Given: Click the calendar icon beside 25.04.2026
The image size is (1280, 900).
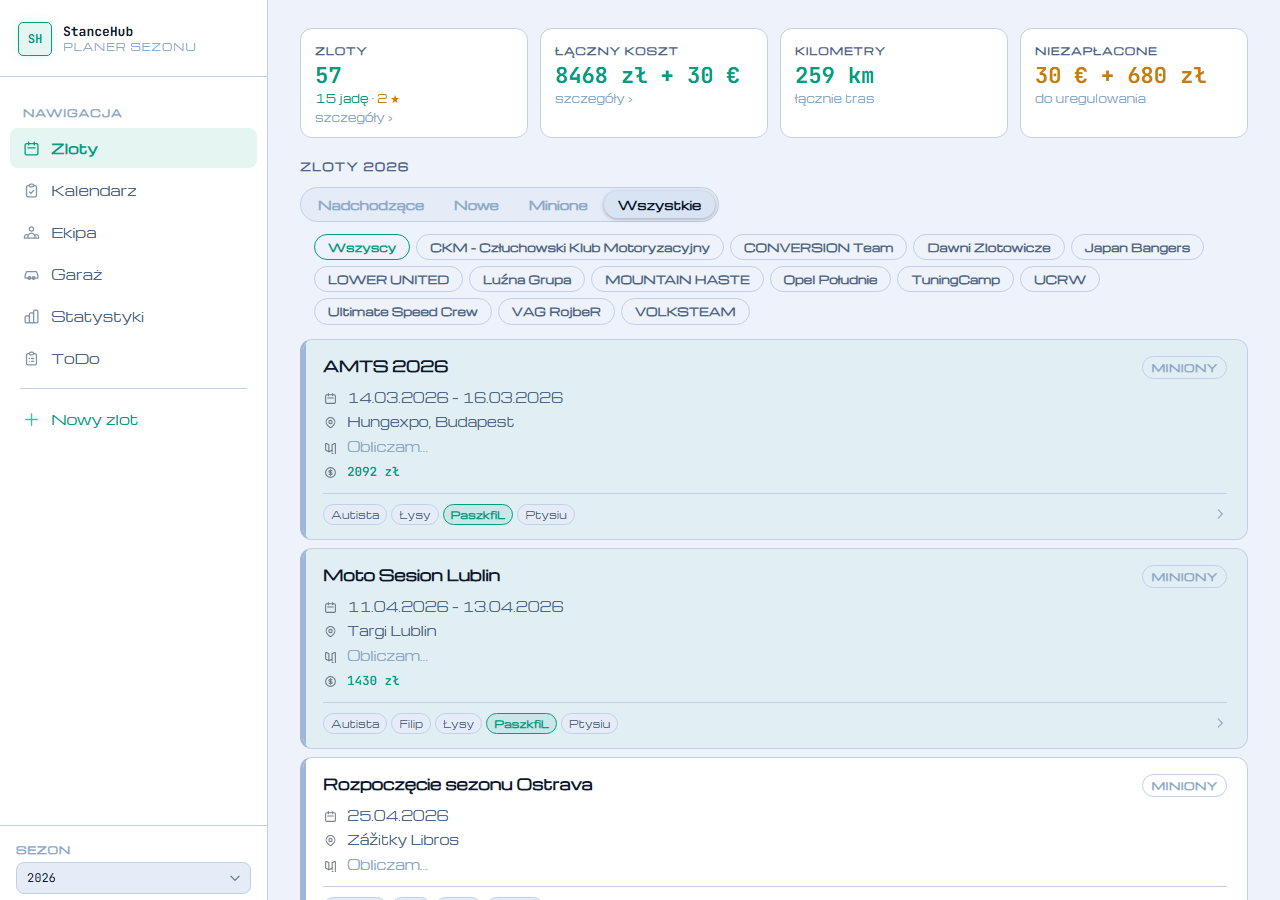Looking at the screenshot, I should [331, 816].
